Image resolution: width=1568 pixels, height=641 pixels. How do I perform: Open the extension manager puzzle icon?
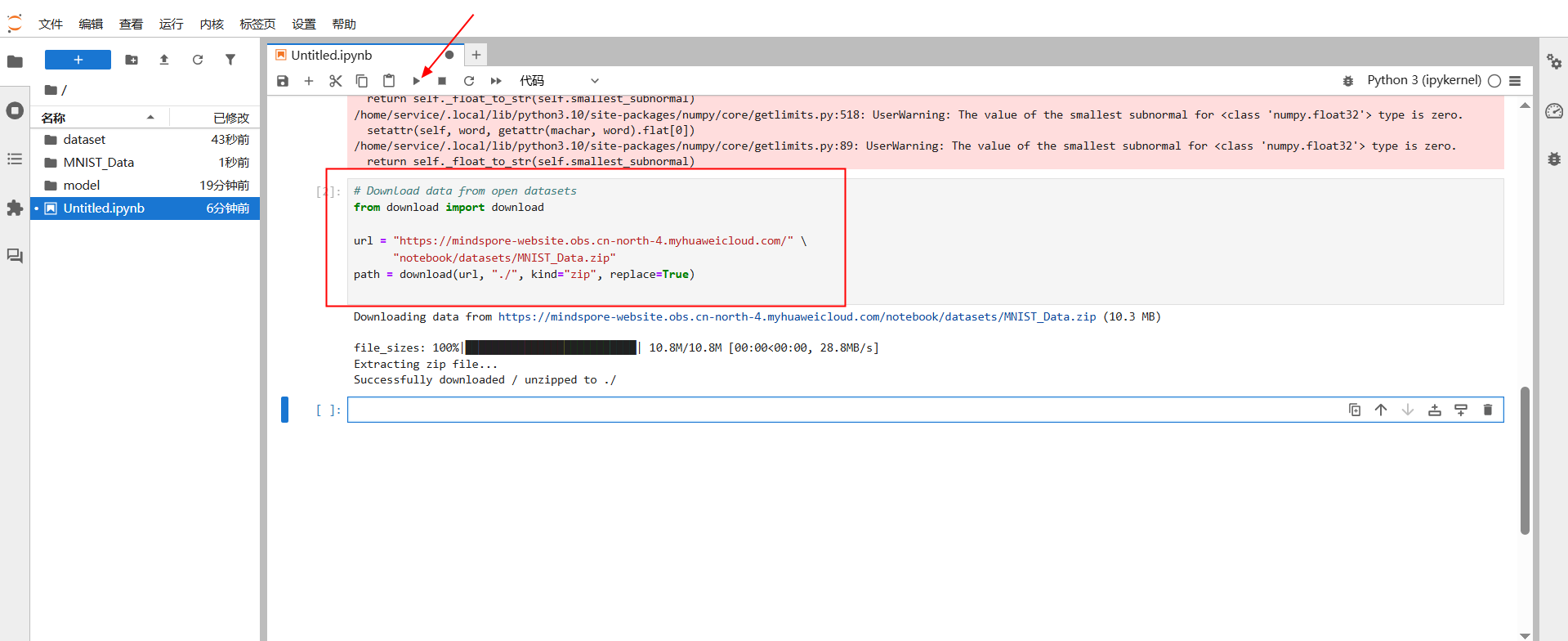click(x=15, y=208)
